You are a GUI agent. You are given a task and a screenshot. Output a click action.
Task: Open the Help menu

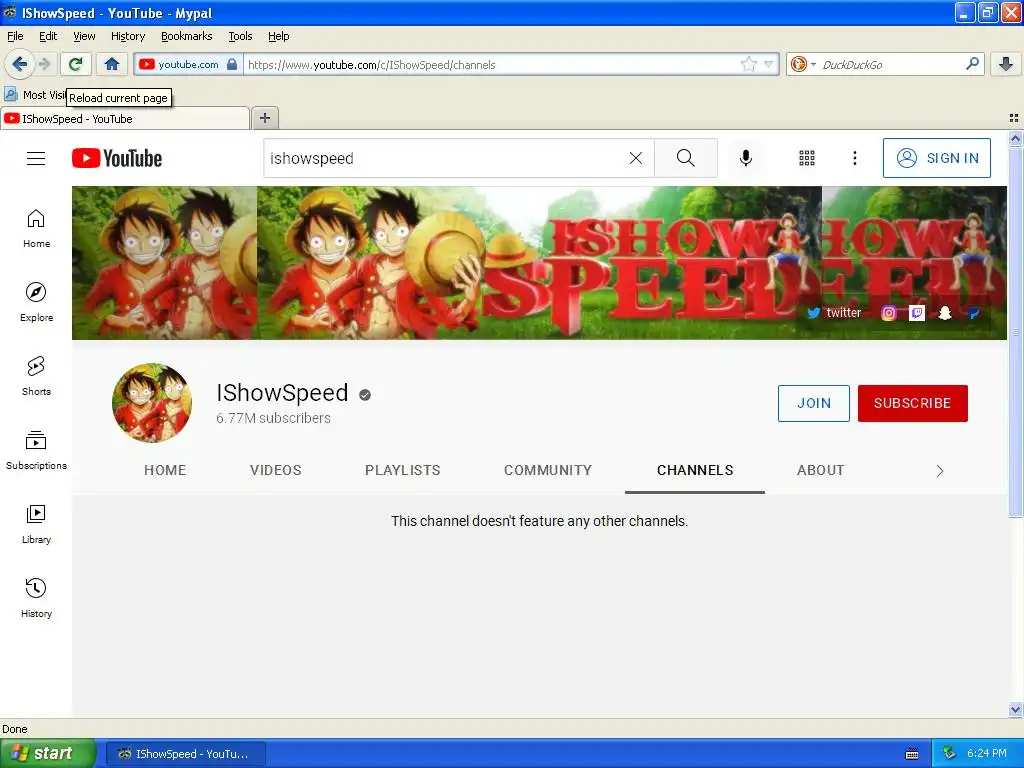[x=278, y=36]
